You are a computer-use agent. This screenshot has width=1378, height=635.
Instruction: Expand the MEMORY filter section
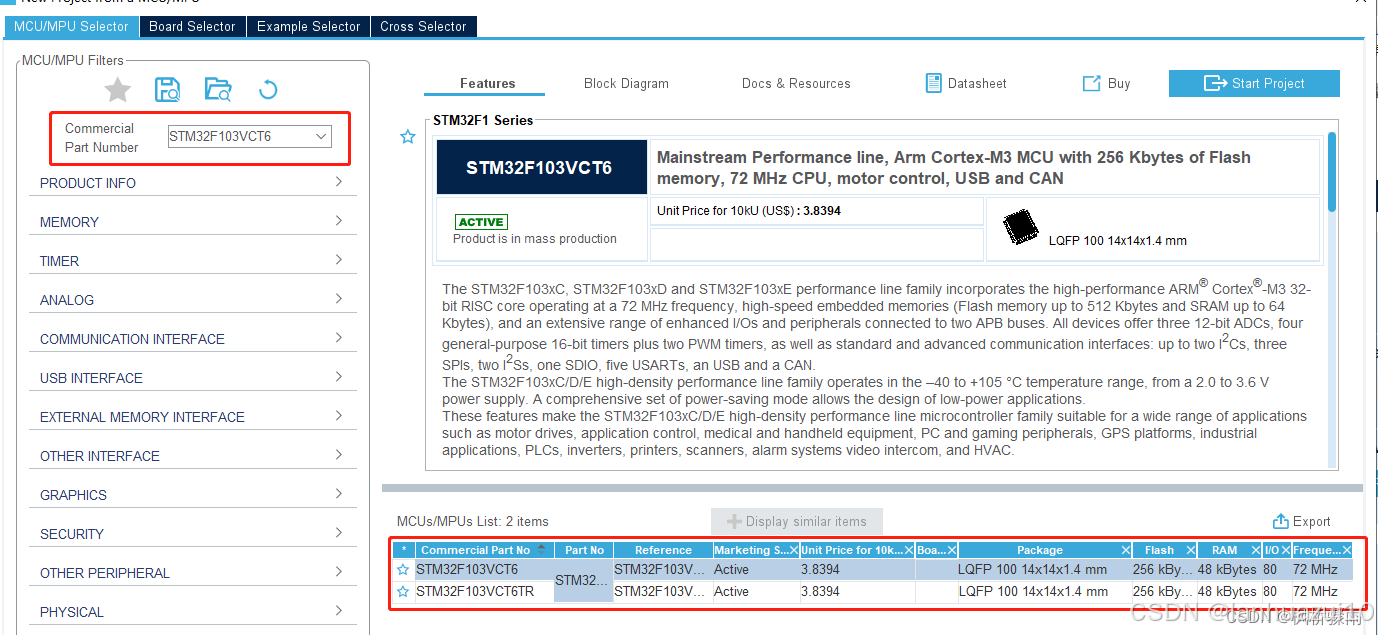click(339, 221)
